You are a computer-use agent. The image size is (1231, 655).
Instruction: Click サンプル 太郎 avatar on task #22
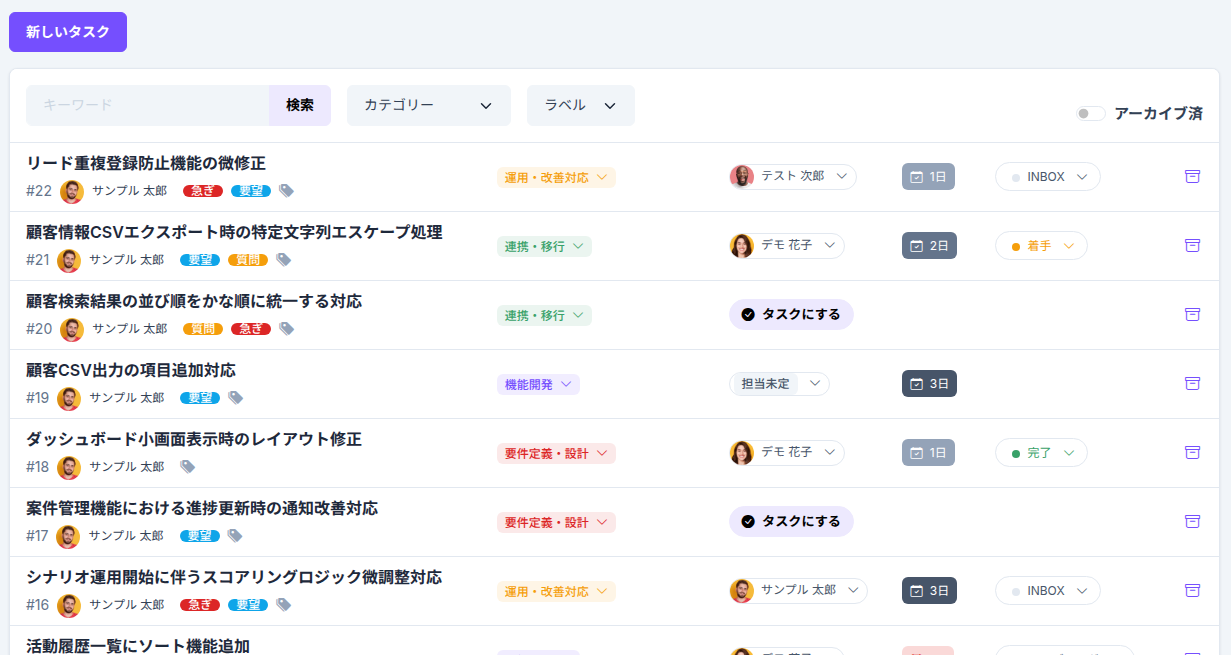tap(72, 190)
